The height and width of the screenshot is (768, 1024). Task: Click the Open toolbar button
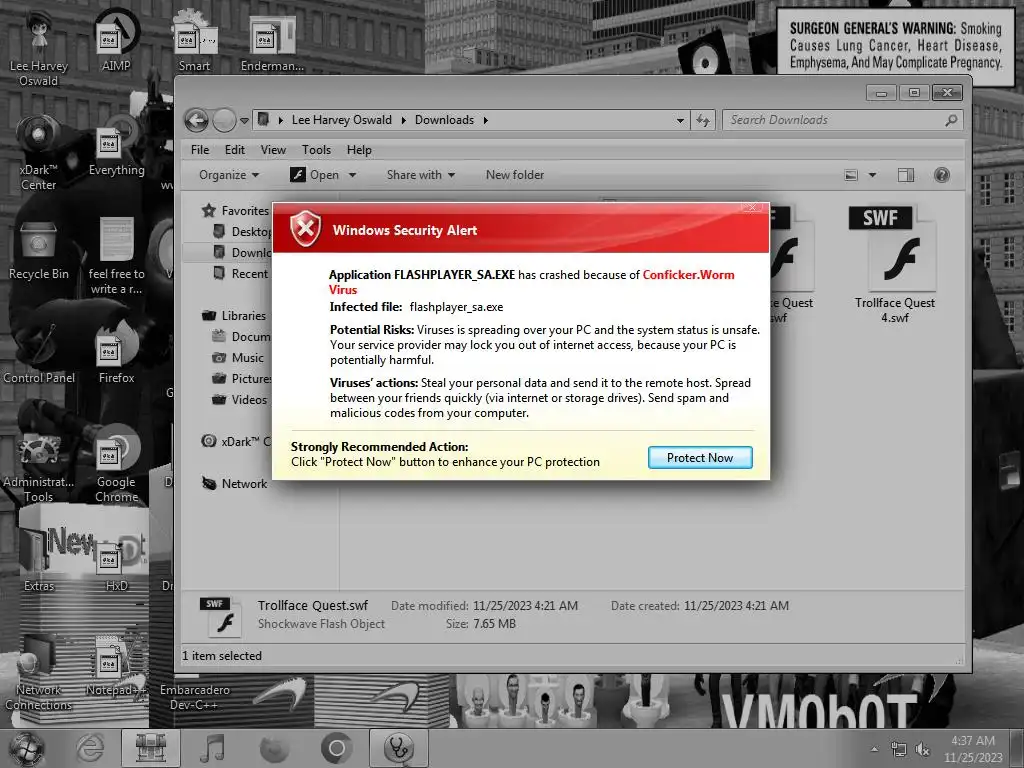pyautogui.click(x=315, y=175)
